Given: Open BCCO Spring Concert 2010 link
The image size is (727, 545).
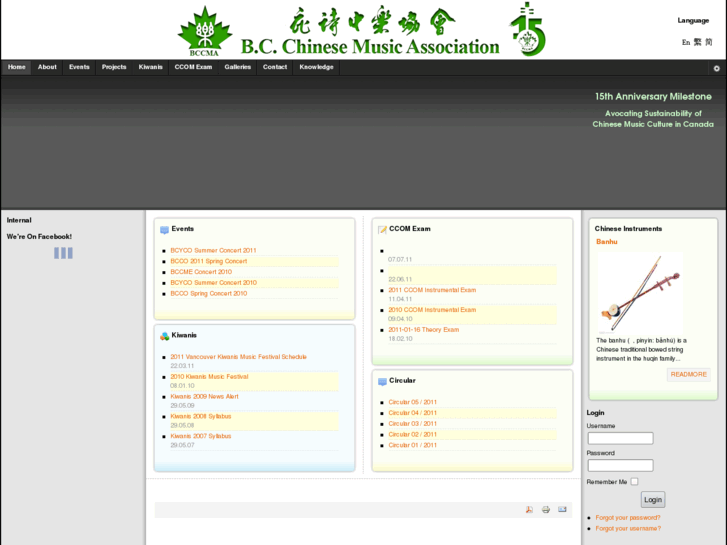Looking at the screenshot, I should (x=209, y=294).
